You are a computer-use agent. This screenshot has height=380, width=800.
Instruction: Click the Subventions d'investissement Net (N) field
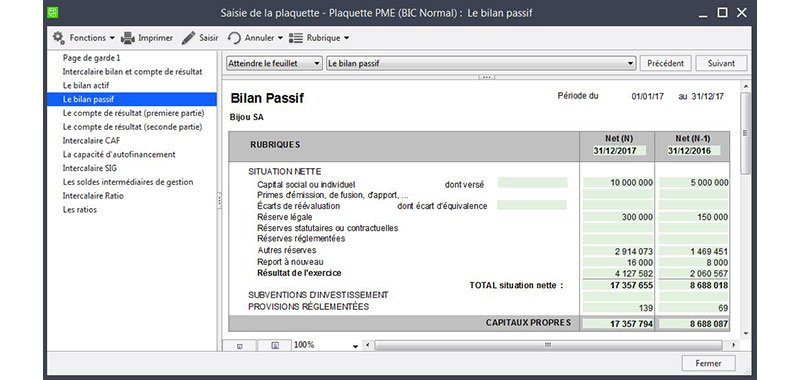[618, 296]
